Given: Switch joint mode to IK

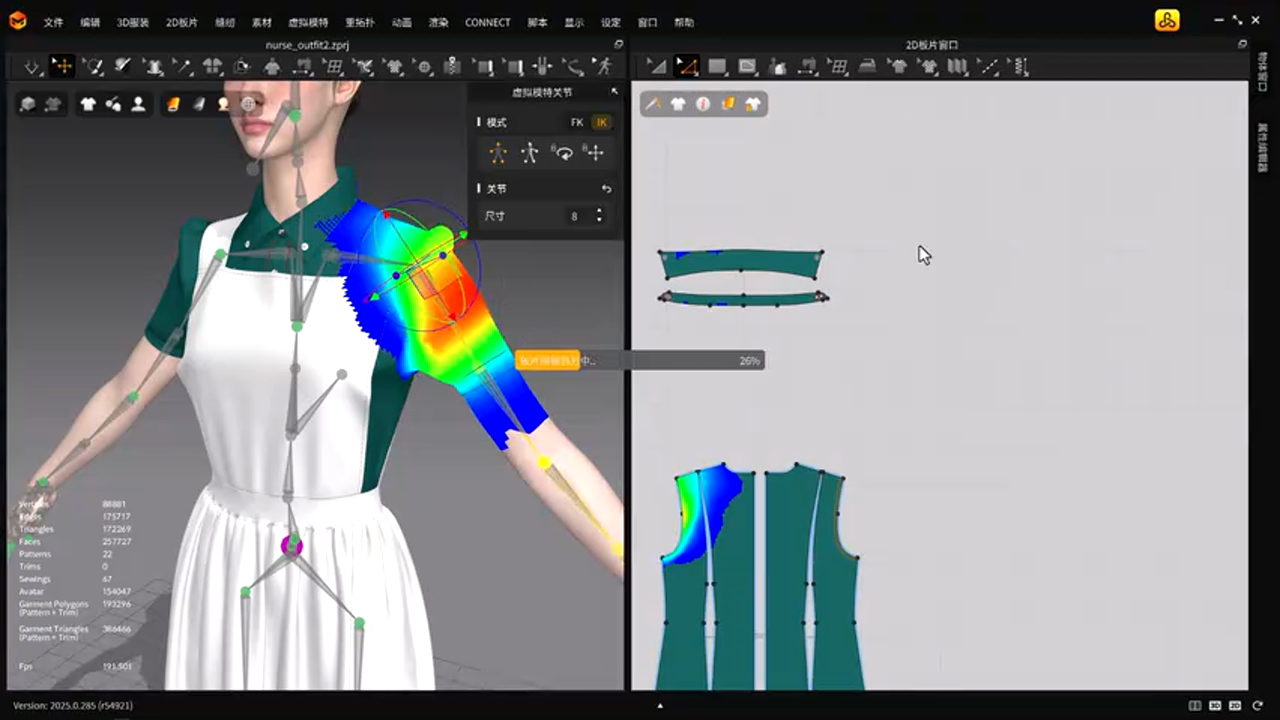Looking at the screenshot, I should coord(600,122).
